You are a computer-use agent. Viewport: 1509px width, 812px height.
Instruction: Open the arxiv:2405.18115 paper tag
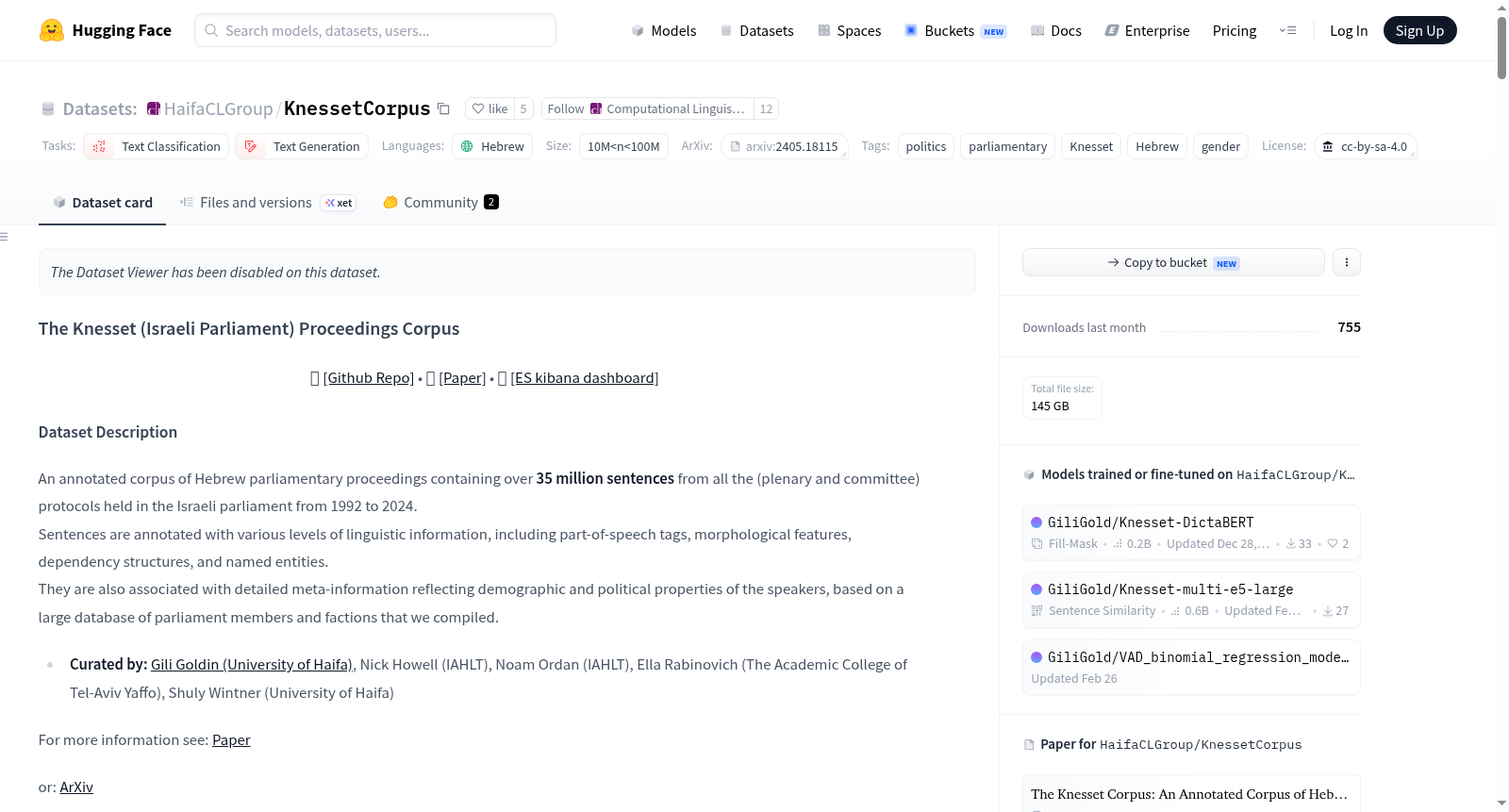click(784, 146)
